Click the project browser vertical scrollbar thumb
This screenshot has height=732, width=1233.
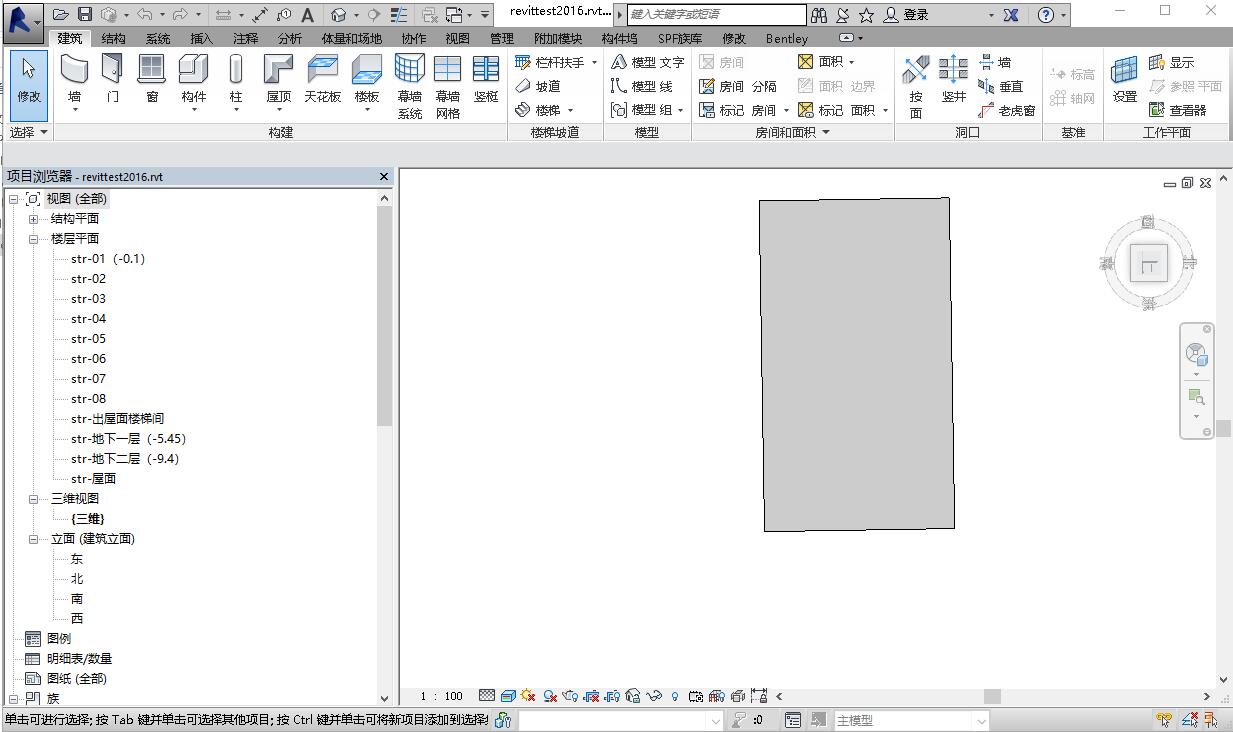[x=384, y=318]
